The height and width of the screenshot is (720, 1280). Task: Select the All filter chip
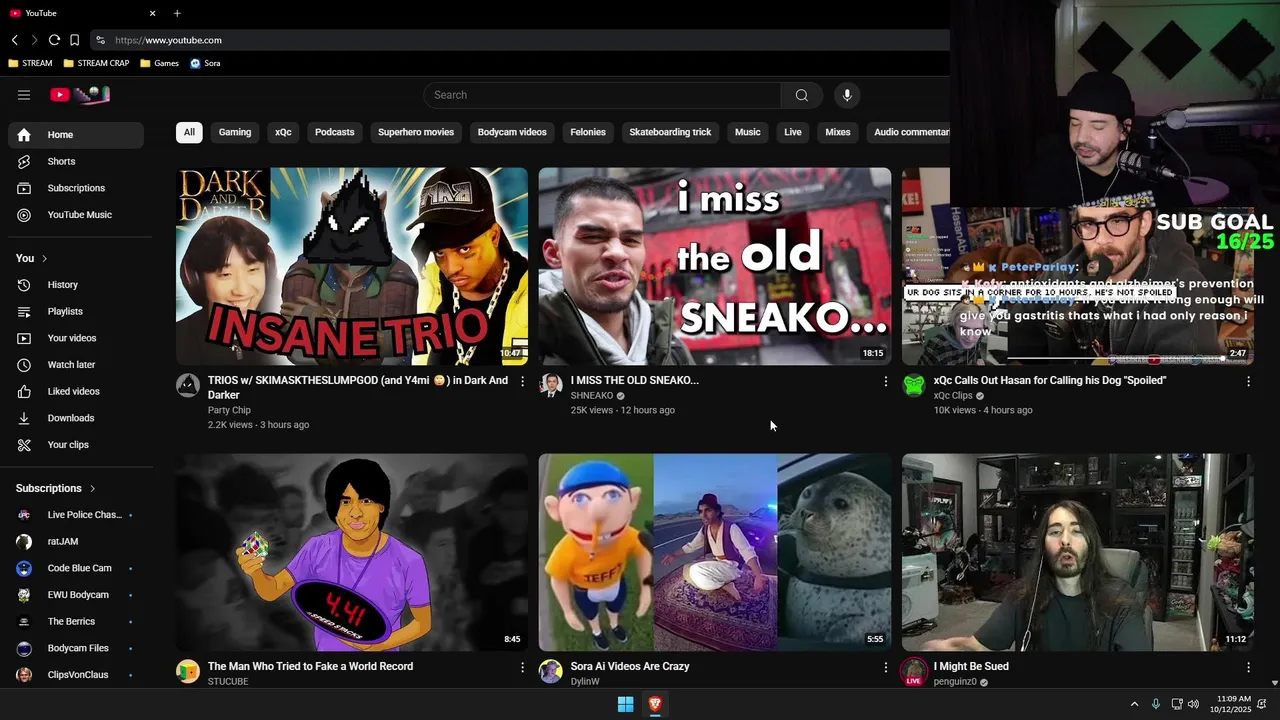coord(189,132)
